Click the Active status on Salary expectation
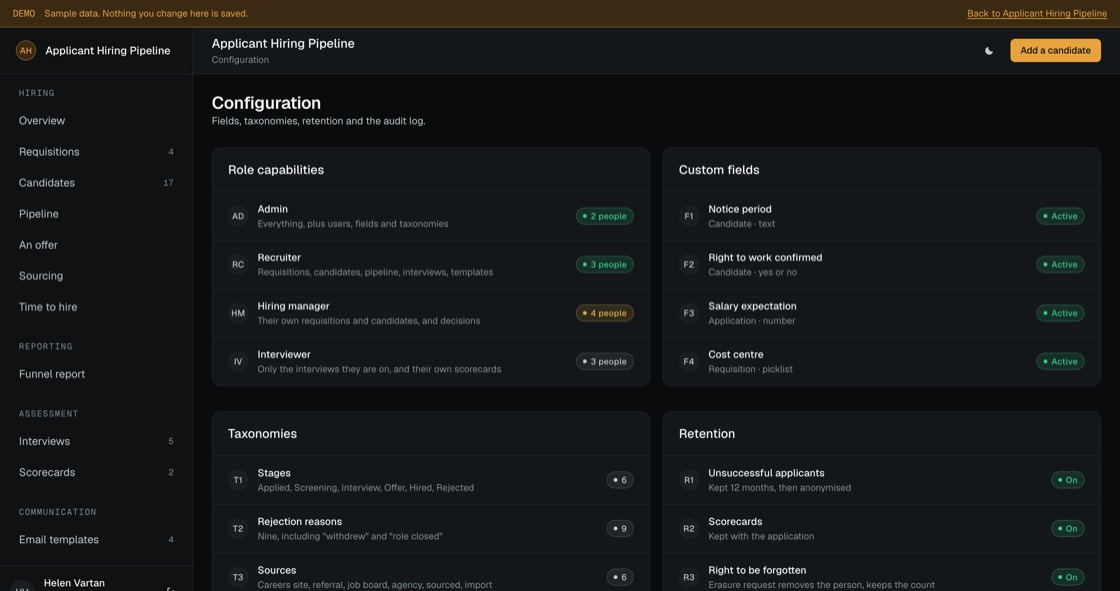This screenshot has height=591, width=1120. pos(1060,313)
